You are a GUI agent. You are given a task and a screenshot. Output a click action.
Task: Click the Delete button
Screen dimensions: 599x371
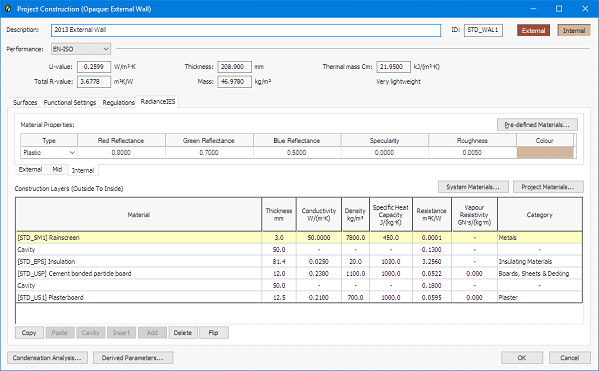coord(183,333)
